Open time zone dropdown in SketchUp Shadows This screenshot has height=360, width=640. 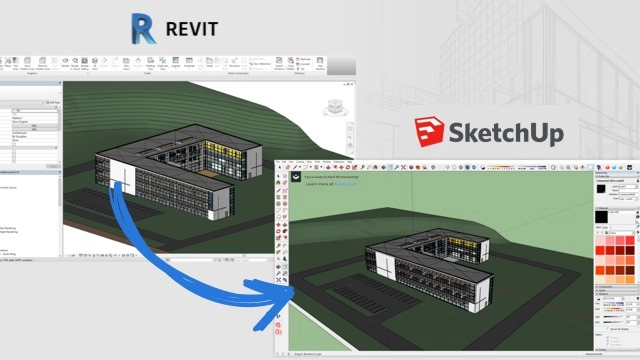613,298
